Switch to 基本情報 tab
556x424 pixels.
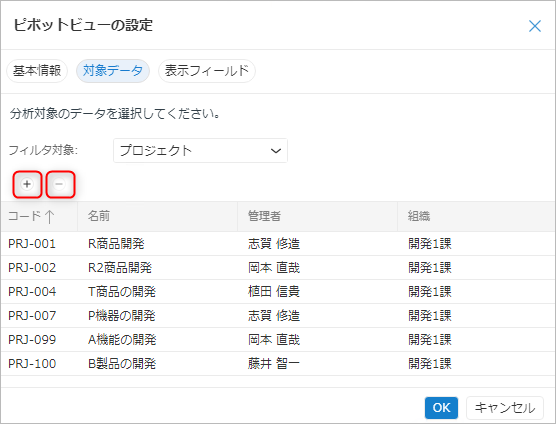click(x=37, y=71)
